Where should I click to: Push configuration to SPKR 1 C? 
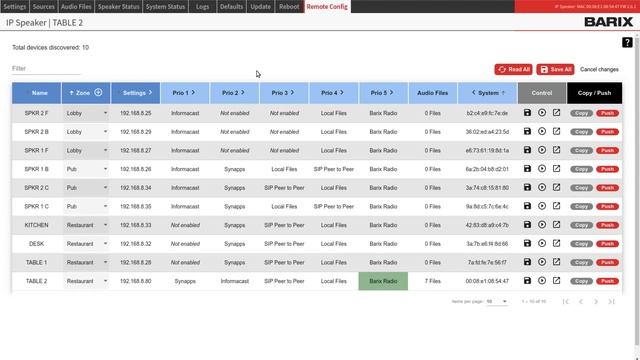tap(607, 207)
